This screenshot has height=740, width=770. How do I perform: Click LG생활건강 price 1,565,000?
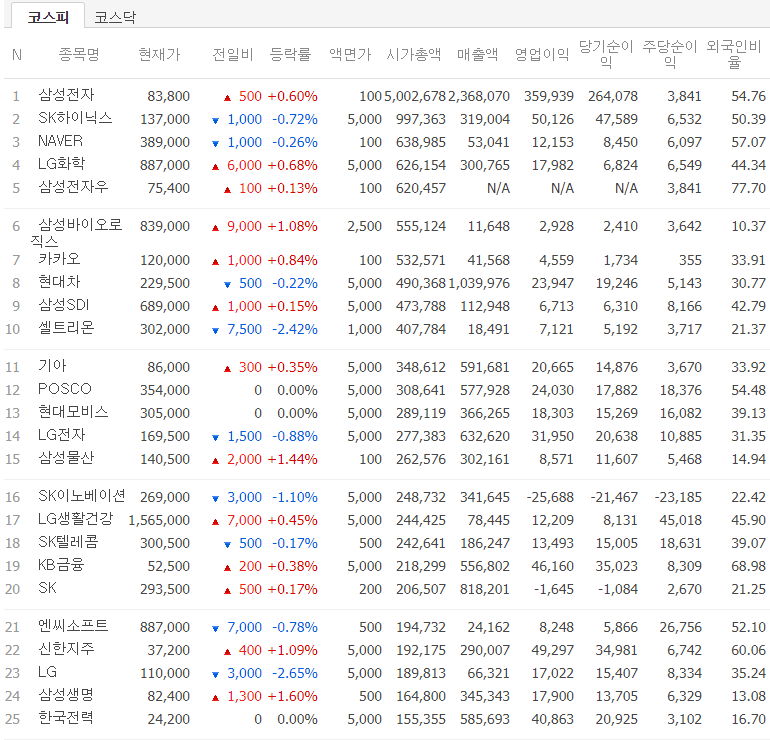coord(159,520)
